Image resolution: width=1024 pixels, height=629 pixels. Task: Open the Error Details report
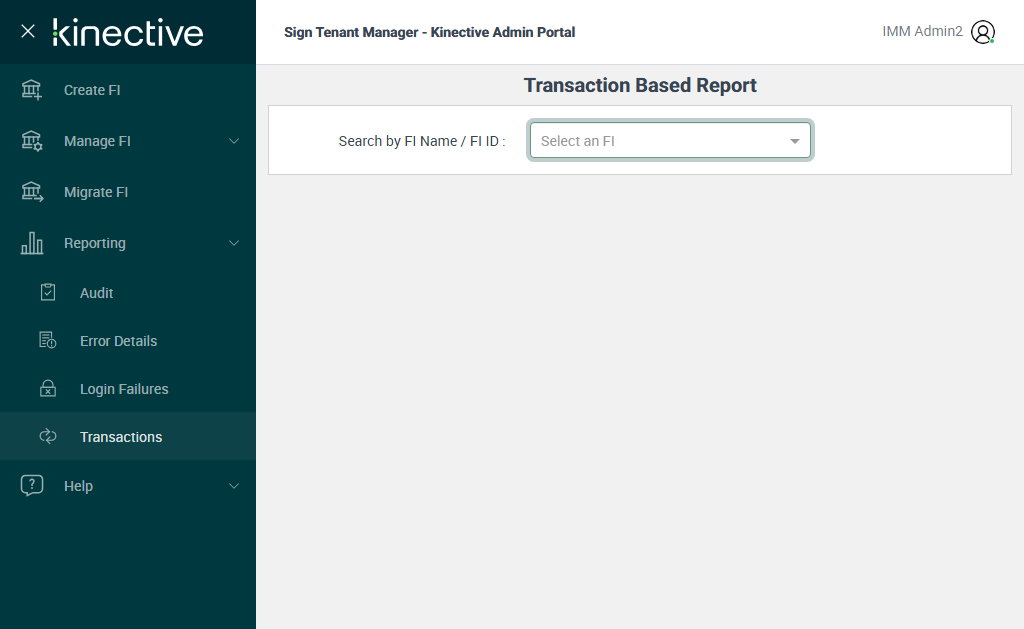tap(118, 341)
